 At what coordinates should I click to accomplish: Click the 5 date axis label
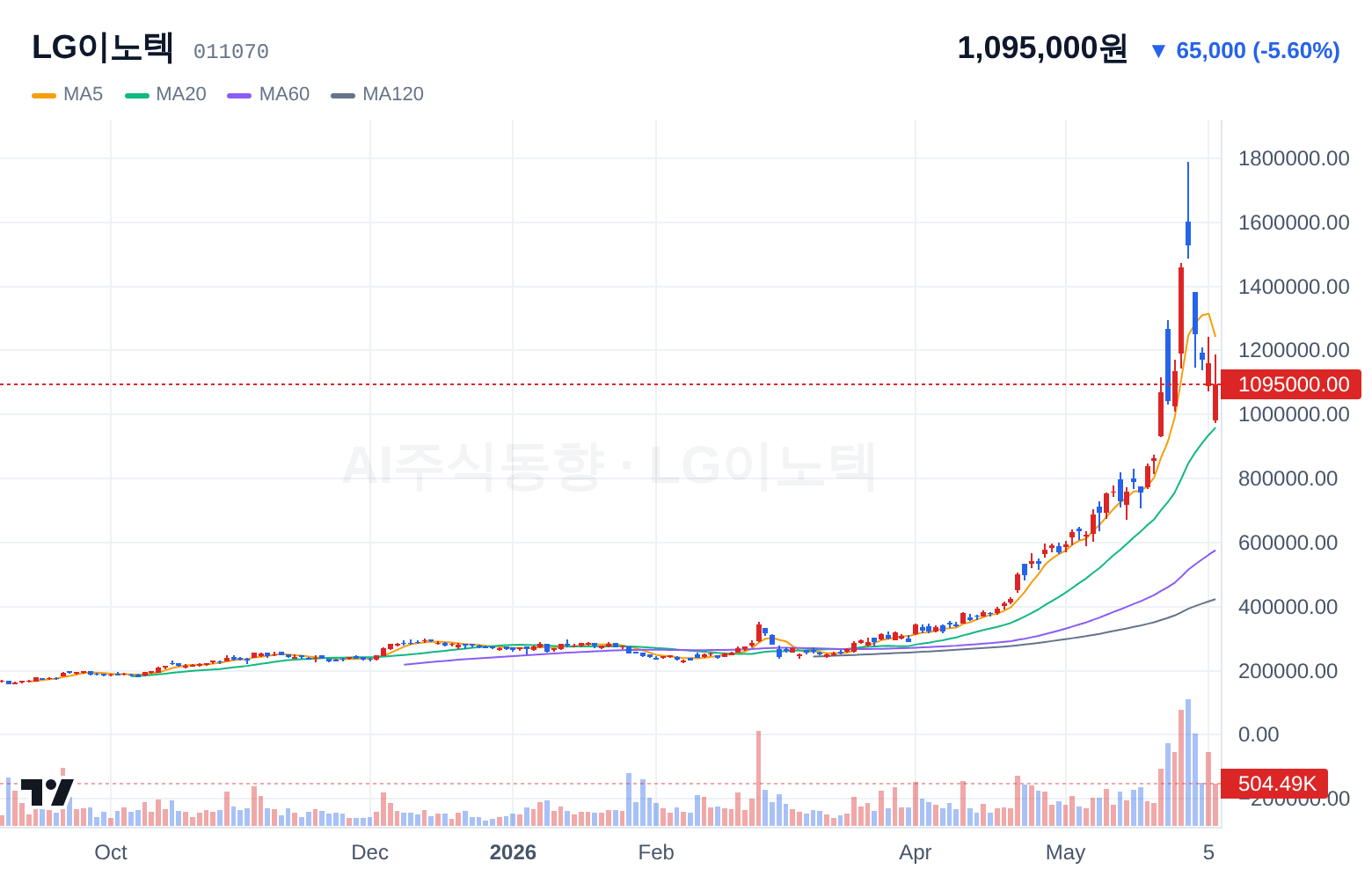coord(1208,852)
